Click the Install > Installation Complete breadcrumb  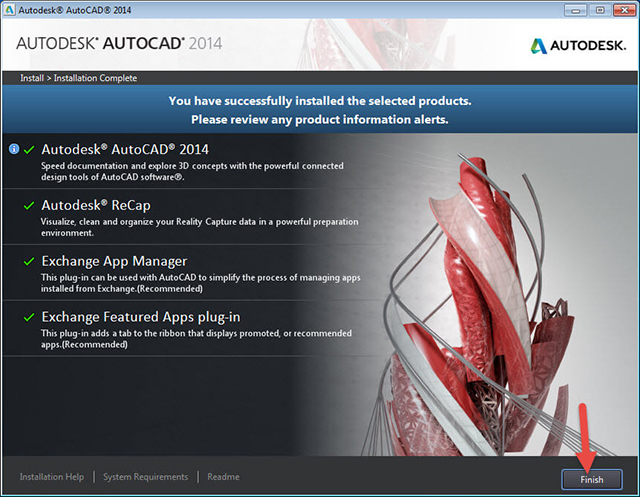coord(79,78)
